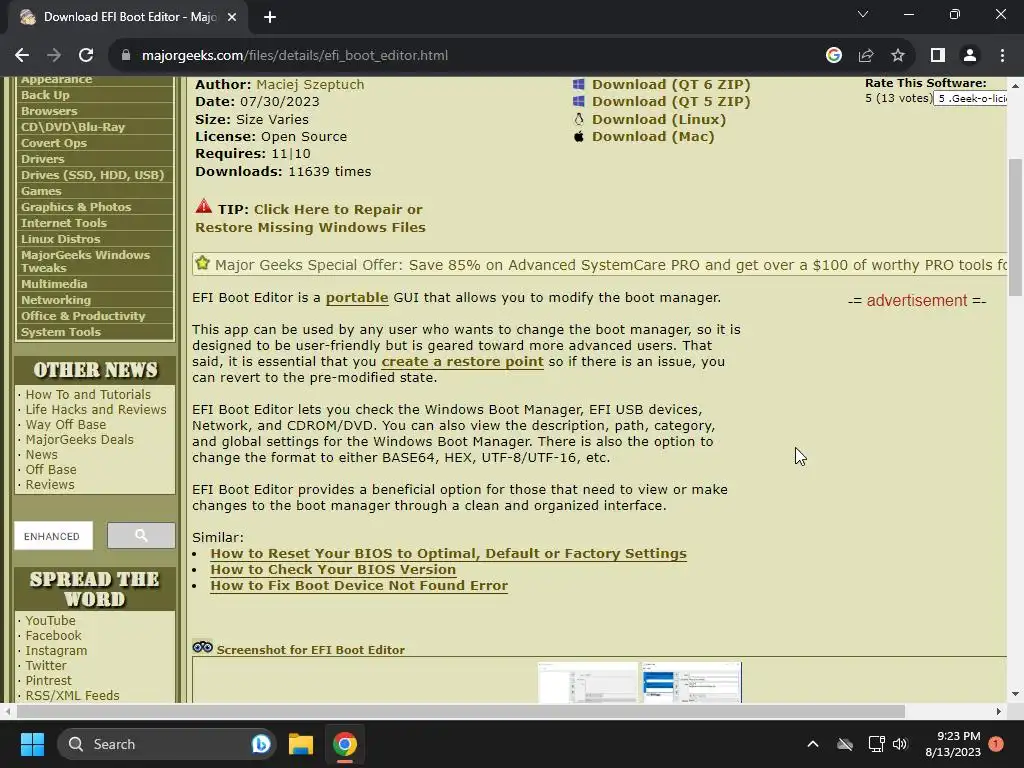The width and height of the screenshot is (1024, 768).
Task: Open the Advanced SystemCare special offer
Action: point(611,265)
